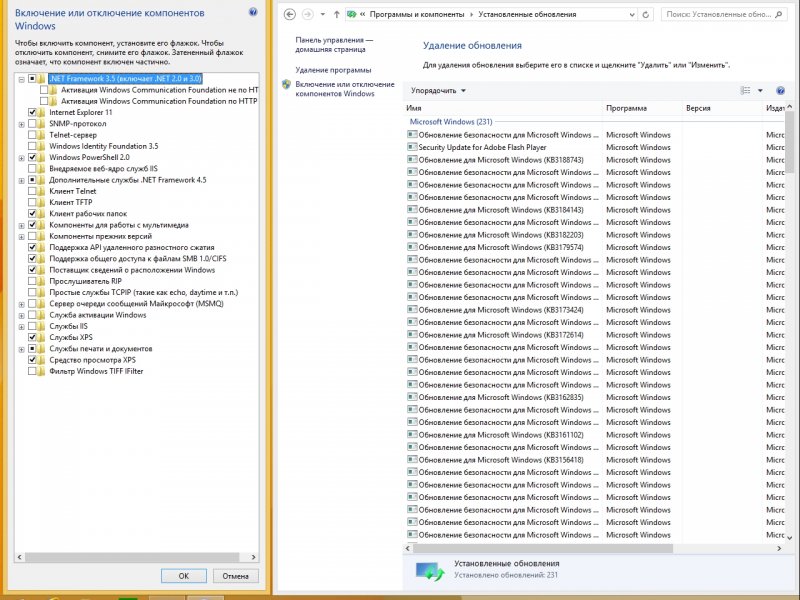This screenshot has width=800, height=600.
Task: Click the help icon in the Windows components dialog
Action: pyautogui.click(x=253, y=12)
